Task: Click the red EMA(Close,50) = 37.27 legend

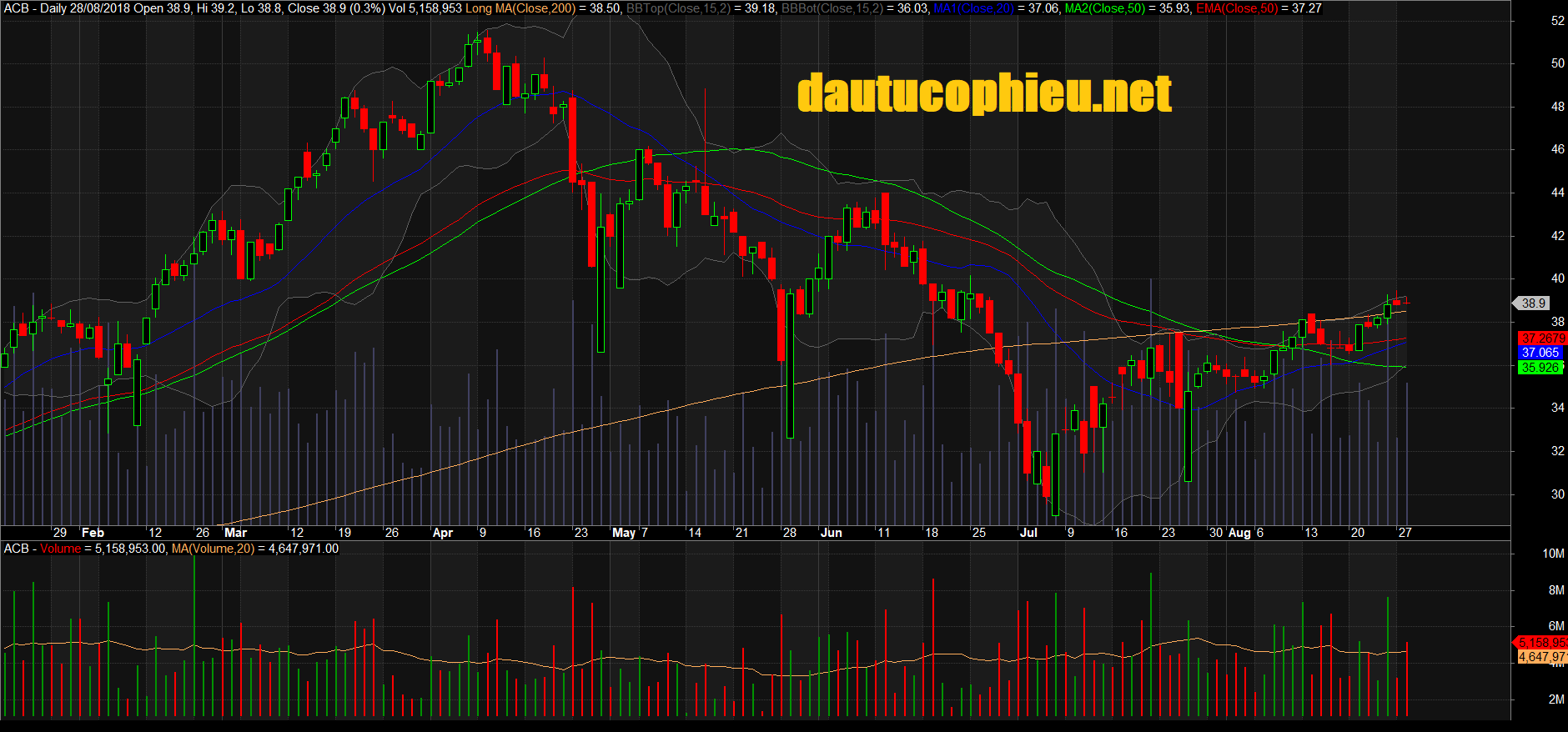Action: coord(1259,8)
